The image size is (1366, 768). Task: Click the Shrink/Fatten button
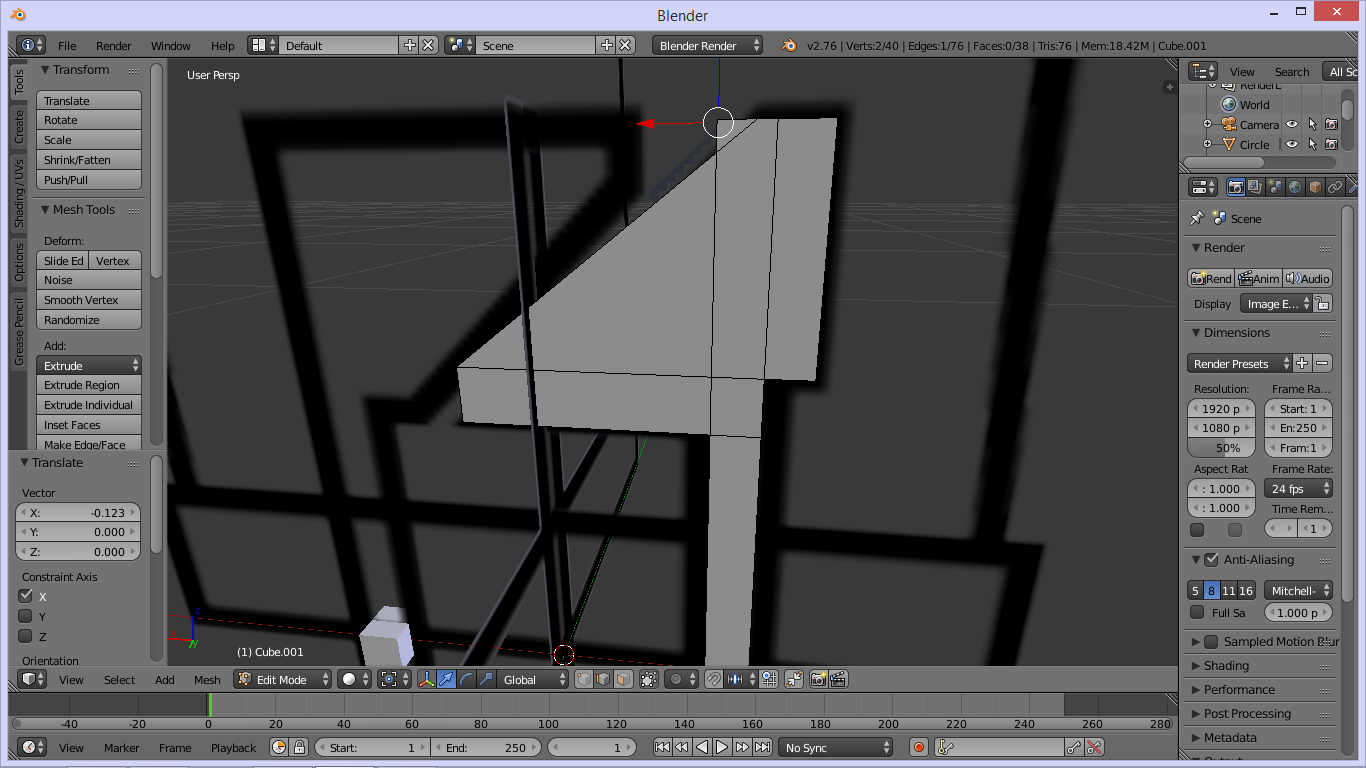[89, 160]
